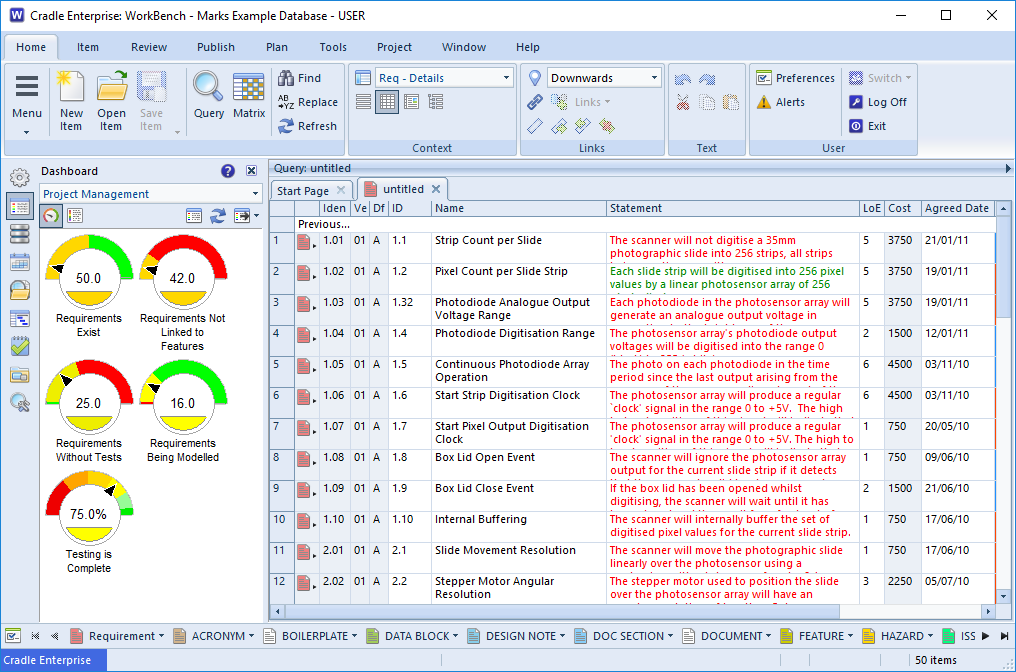
Task: Refresh the current view
Action: (x=307, y=126)
